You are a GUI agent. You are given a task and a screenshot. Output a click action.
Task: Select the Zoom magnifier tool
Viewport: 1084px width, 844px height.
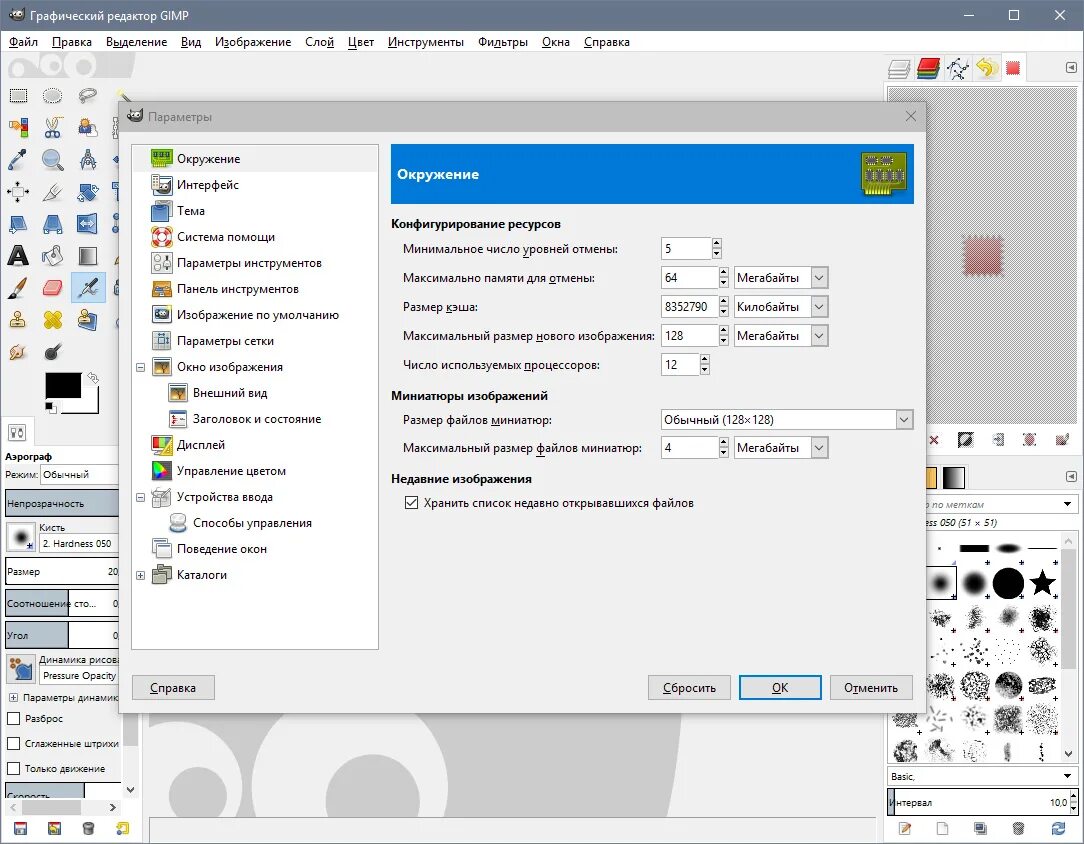[x=53, y=160]
